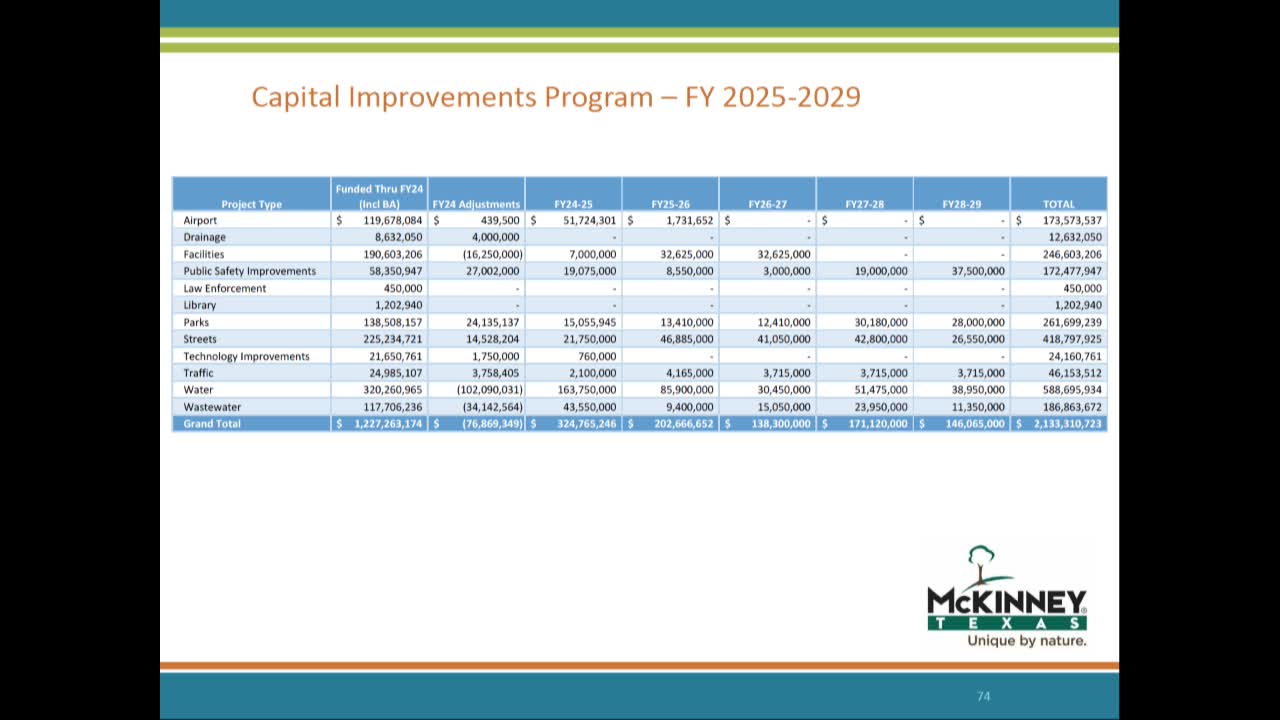Click Water total 588,695,934
Screen dimensions: 1280x720
tap(1072, 390)
